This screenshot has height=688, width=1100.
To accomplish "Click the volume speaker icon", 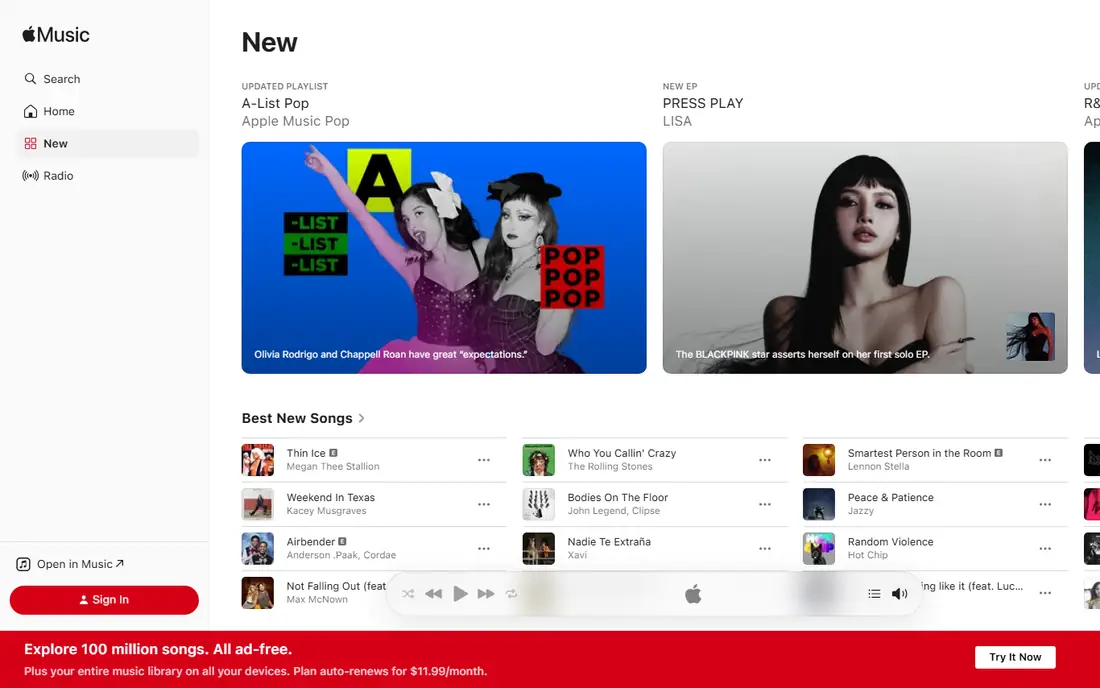I will point(899,593).
